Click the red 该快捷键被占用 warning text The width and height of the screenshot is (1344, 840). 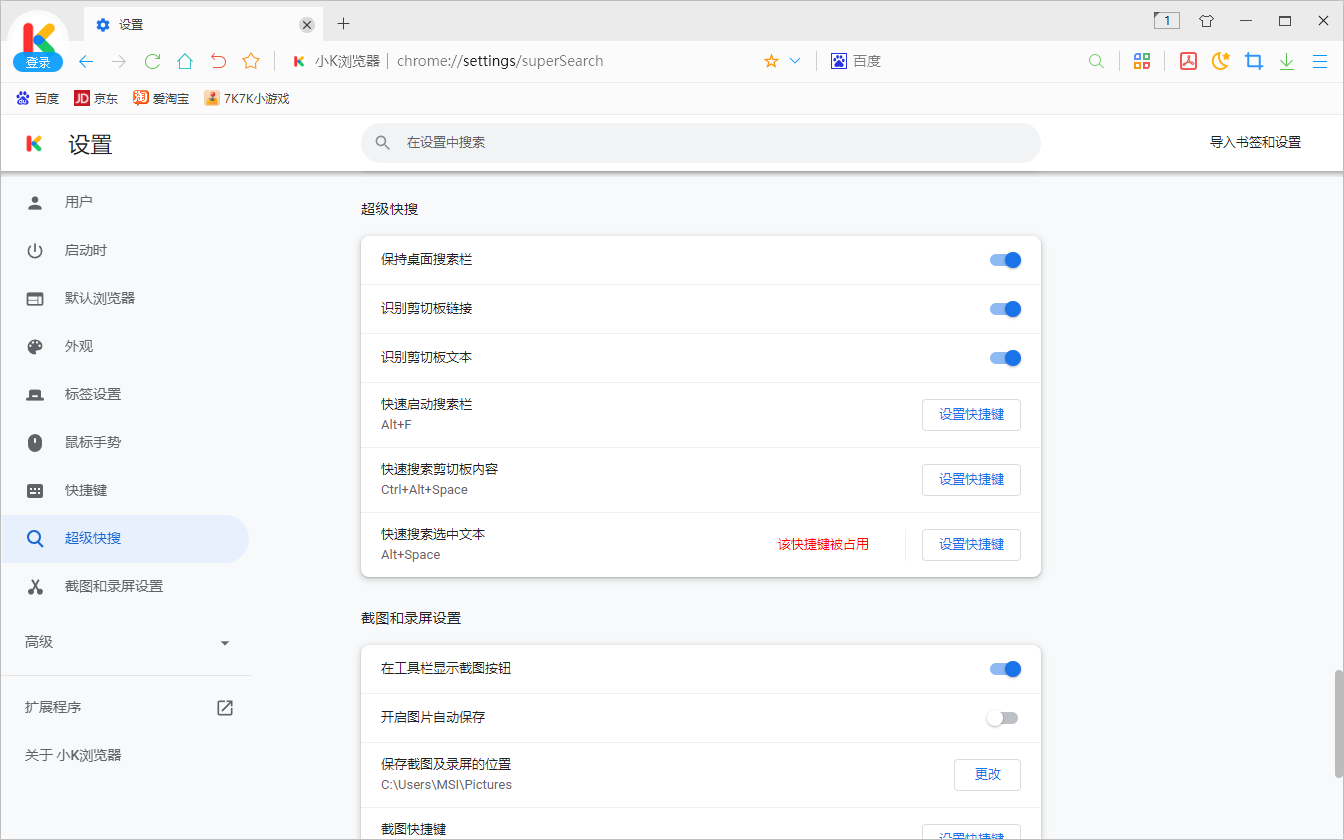coord(823,545)
